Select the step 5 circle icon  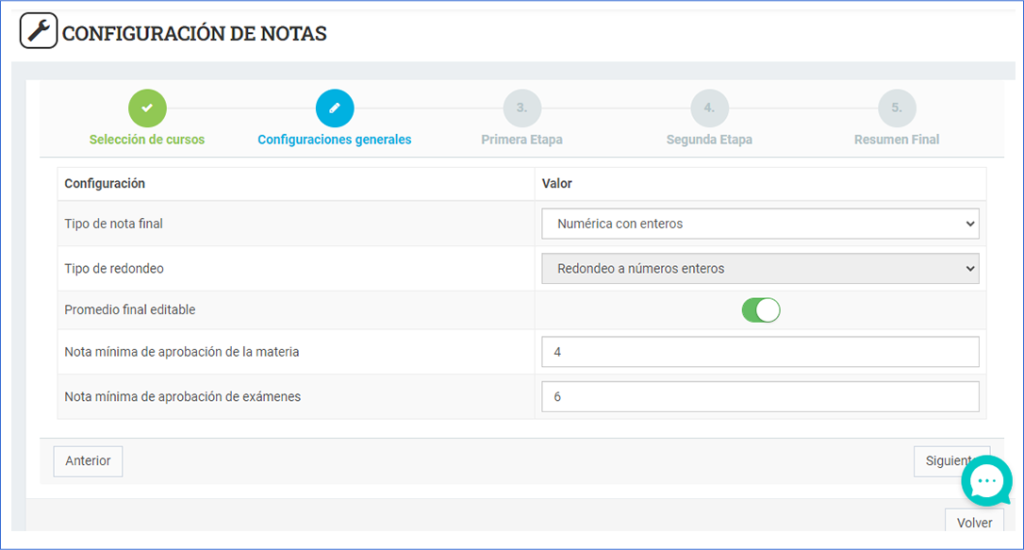coord(896,108)
